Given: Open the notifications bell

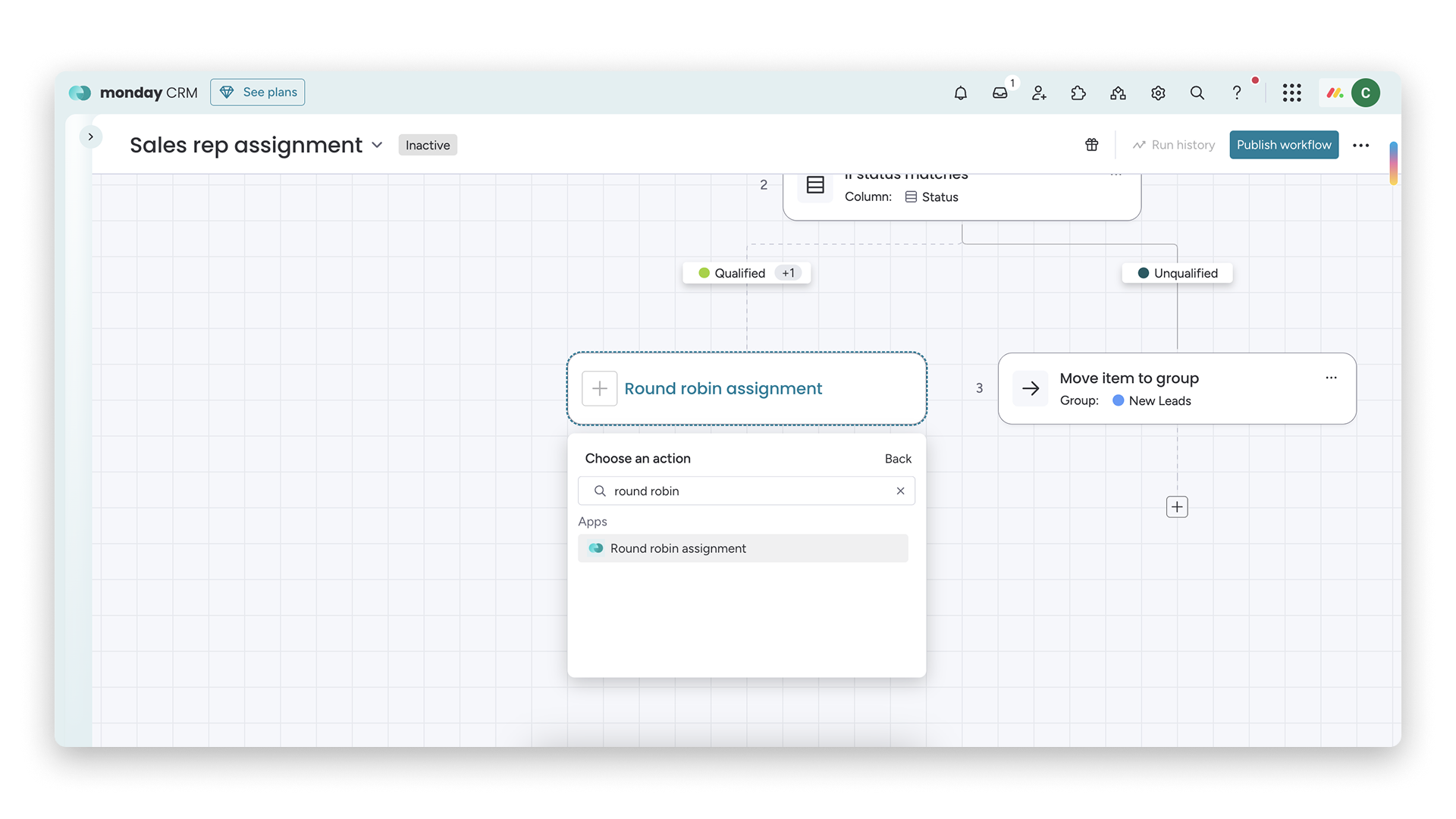Looking at the screenshot, I should [x=960, y=93].
